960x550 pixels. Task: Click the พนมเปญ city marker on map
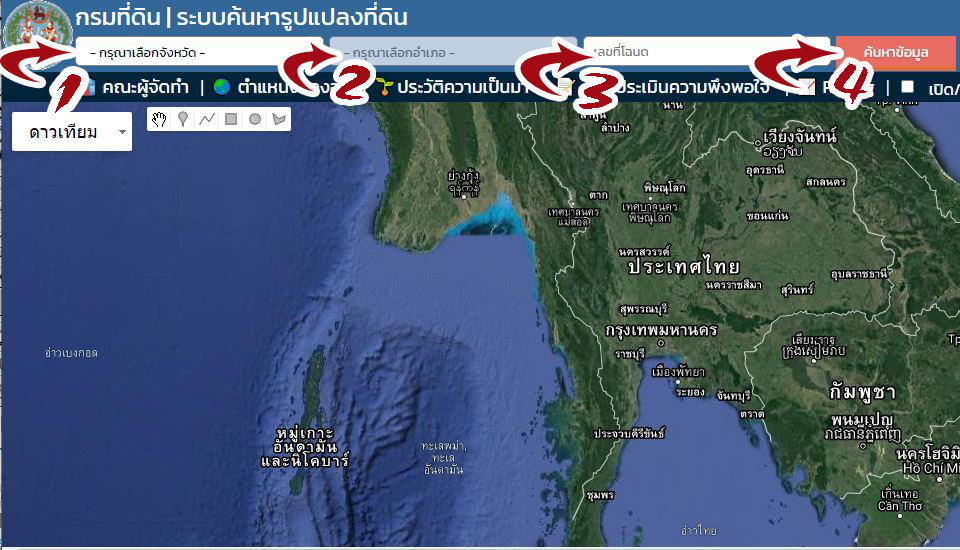(x=863, y=446)
